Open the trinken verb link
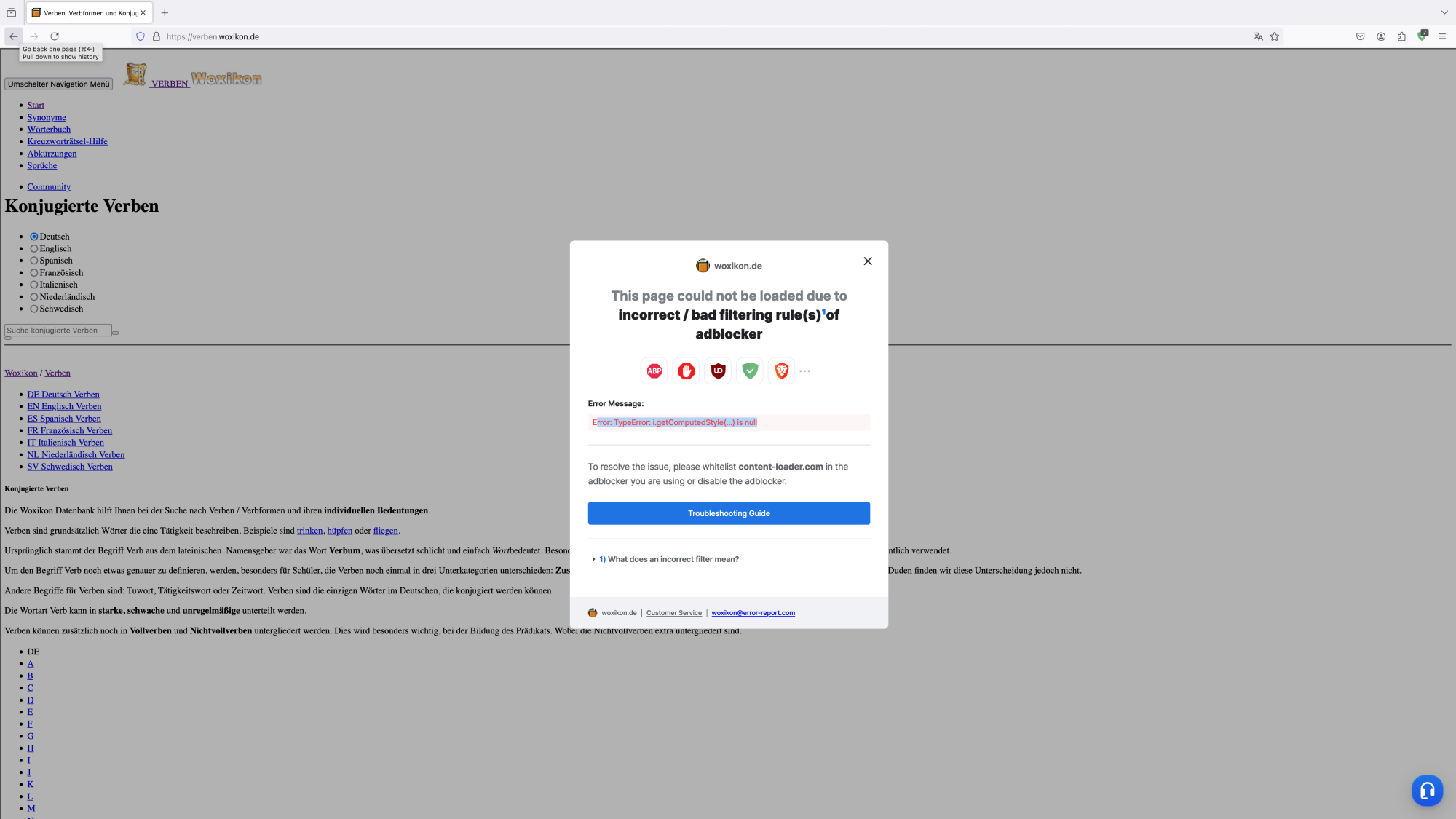1456x819 pixels. pos(309,531)
